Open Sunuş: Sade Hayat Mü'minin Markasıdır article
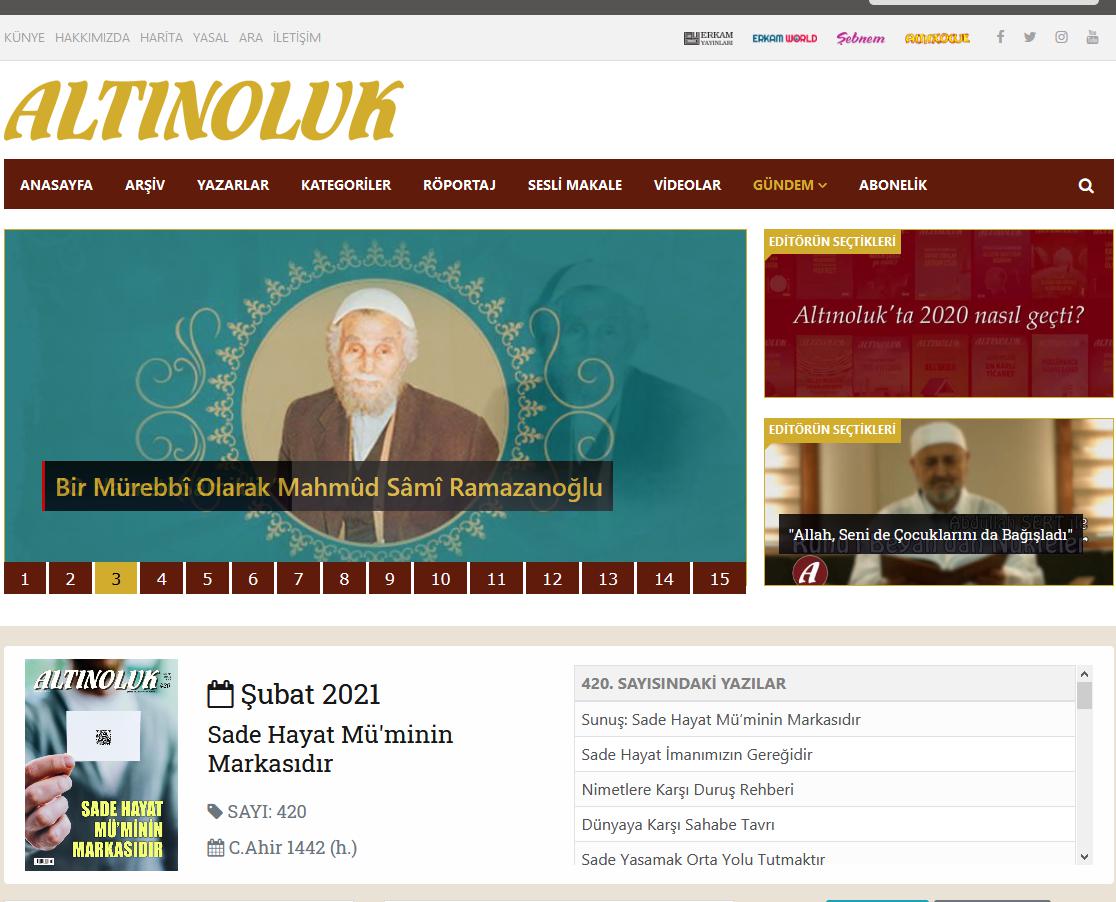The image size is (1116, 902). [824, 719]
